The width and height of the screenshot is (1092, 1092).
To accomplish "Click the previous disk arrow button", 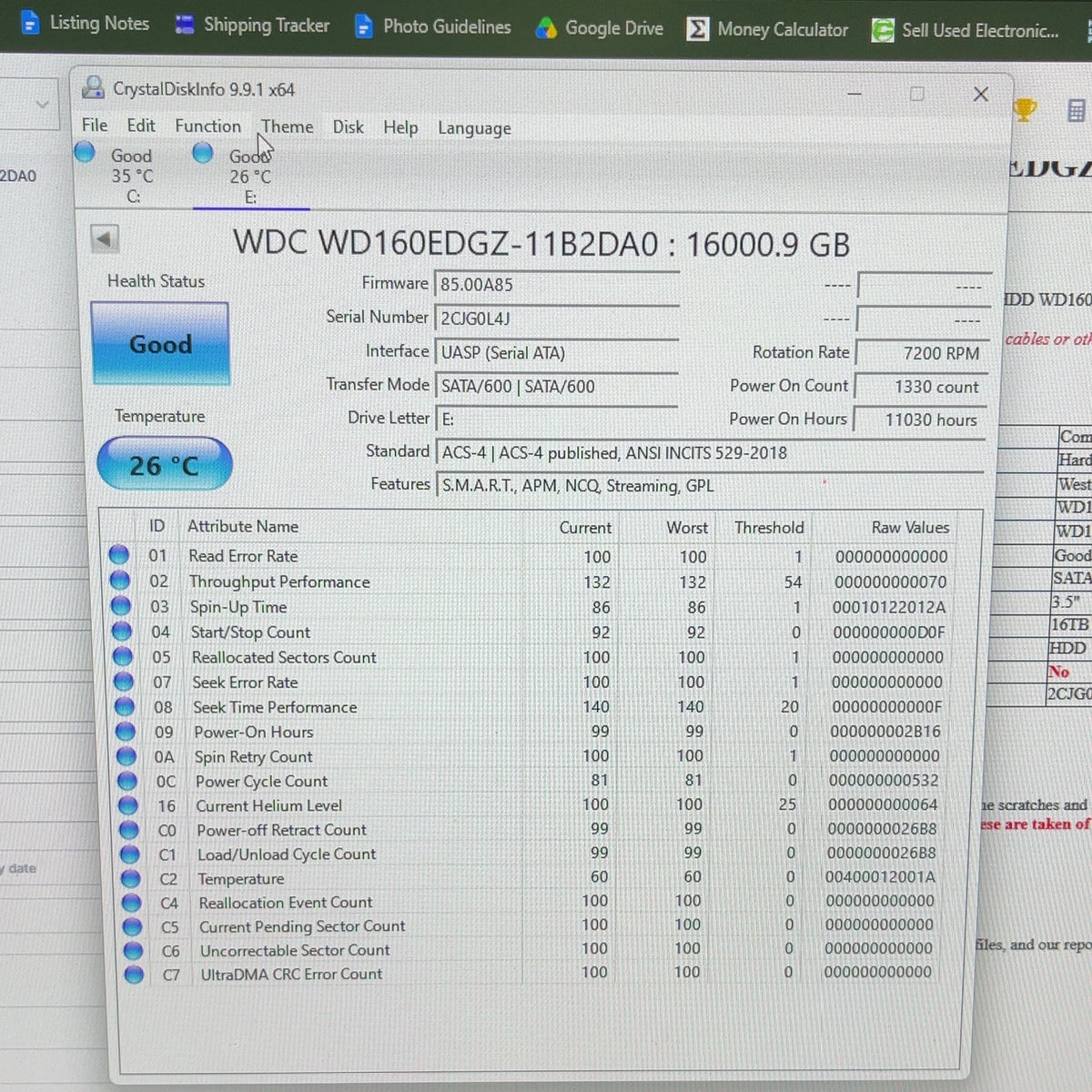I will pos(104,239).
